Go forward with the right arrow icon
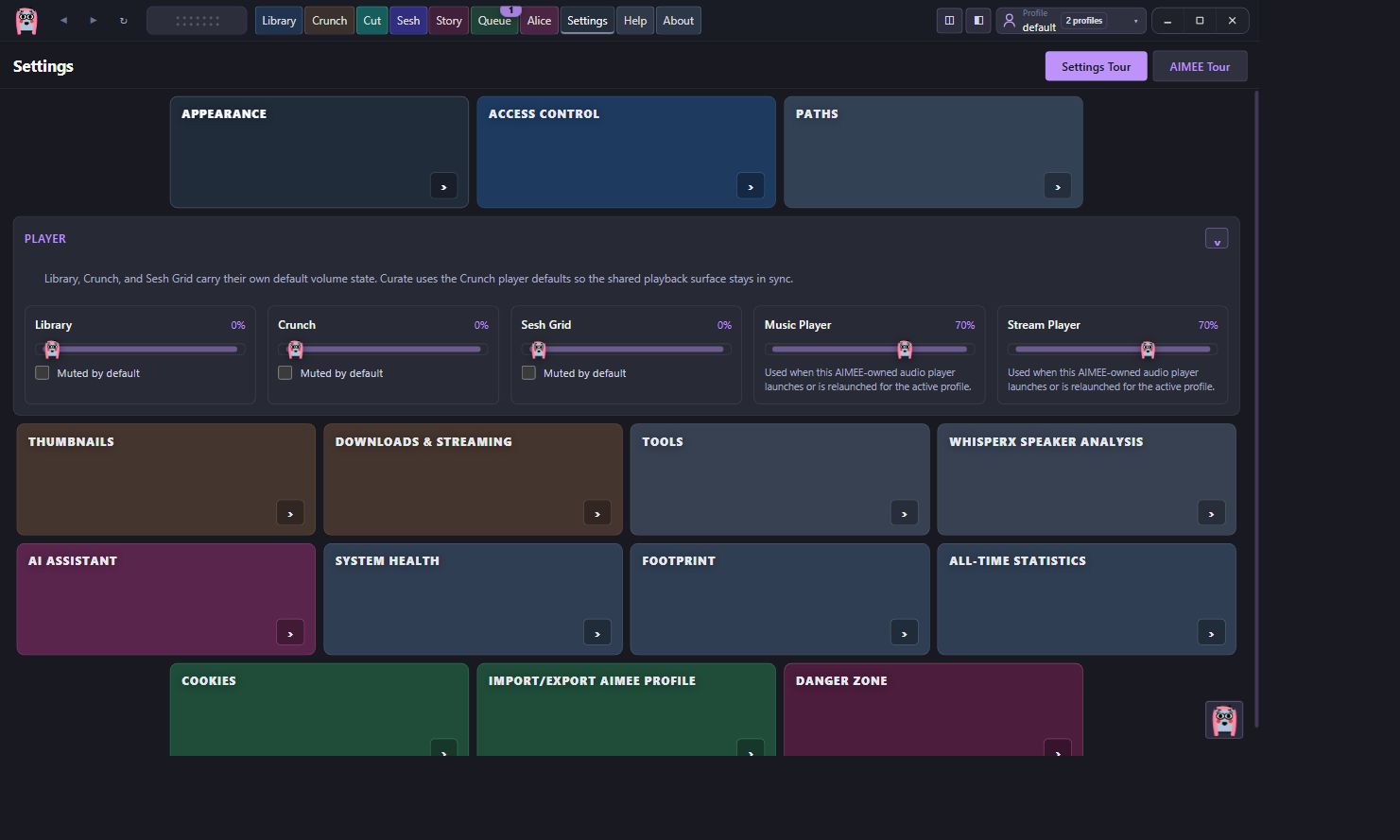 [93, 21]
